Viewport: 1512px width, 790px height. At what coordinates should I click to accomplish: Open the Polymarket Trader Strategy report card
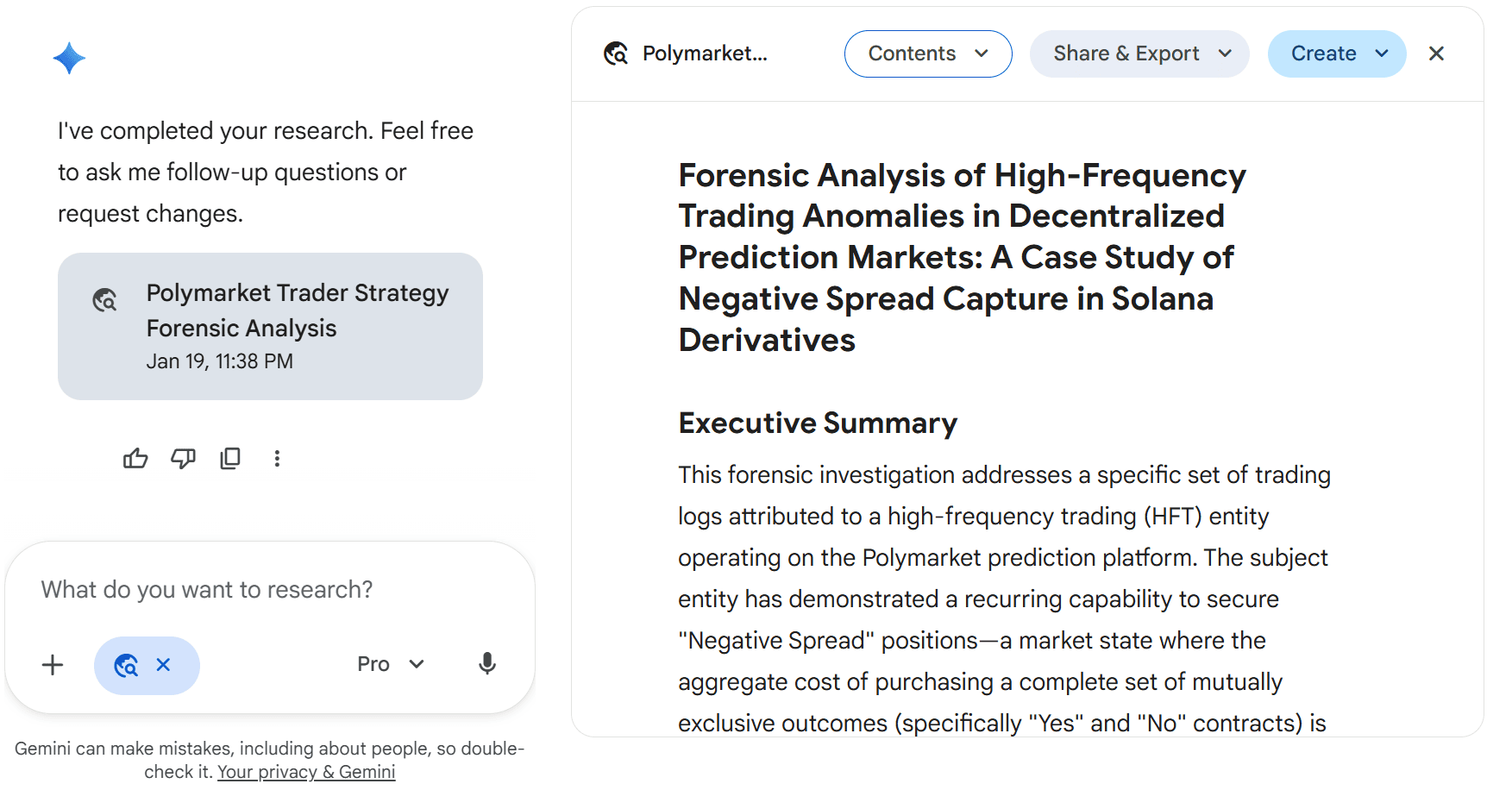pos(270,326)
